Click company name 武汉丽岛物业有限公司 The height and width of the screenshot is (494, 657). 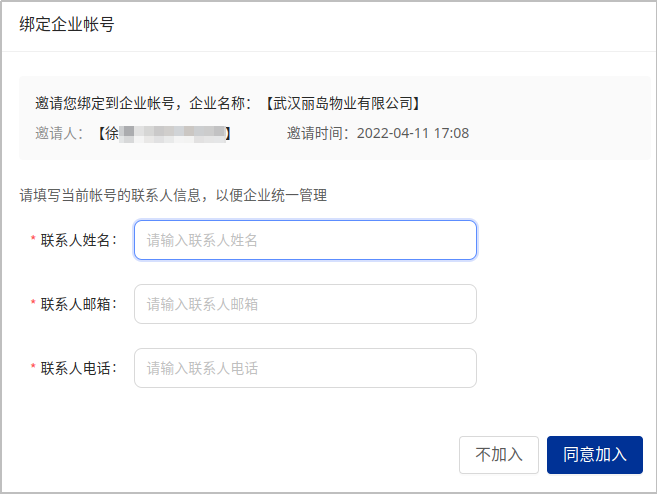(x=343, y=103)
